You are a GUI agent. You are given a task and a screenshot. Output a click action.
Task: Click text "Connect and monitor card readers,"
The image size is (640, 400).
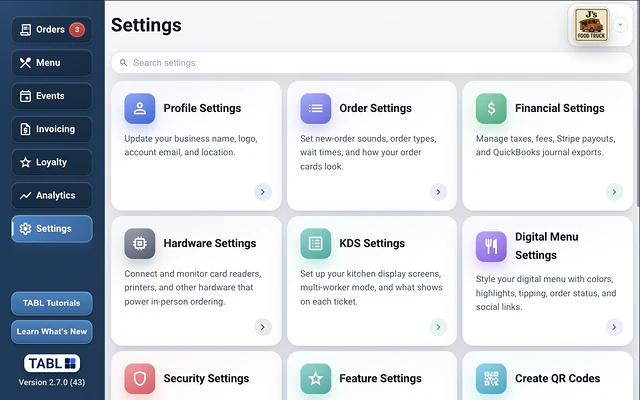(193, 274)
